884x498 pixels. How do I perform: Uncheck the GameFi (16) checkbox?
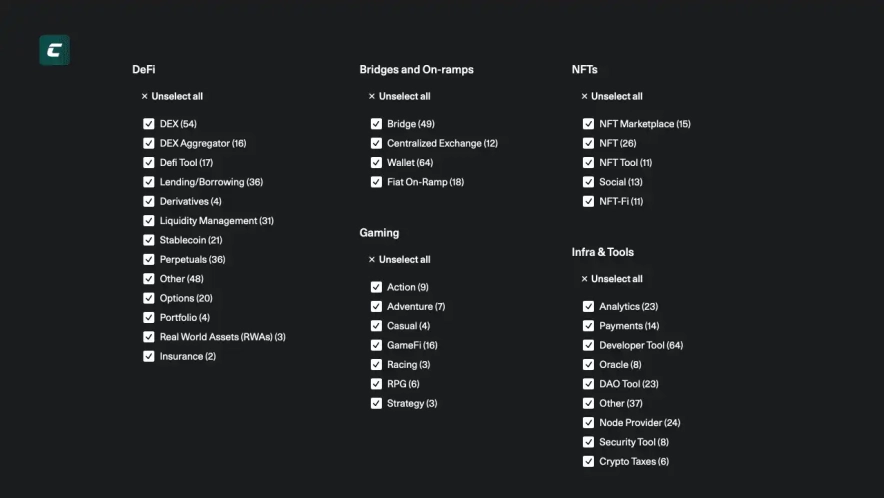point(376,345)
